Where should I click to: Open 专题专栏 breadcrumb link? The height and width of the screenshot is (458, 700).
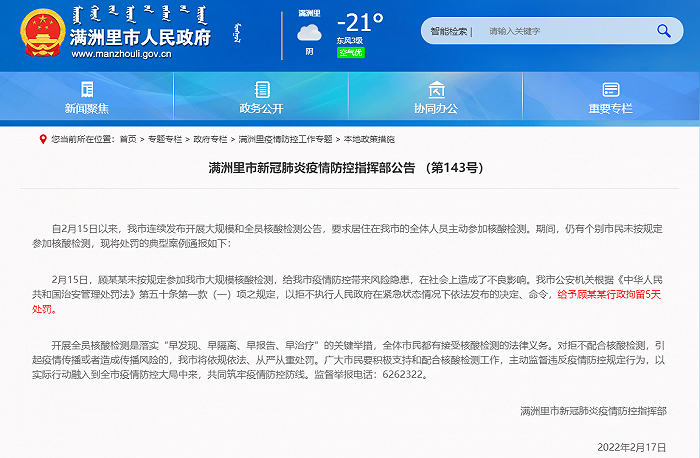166,139
